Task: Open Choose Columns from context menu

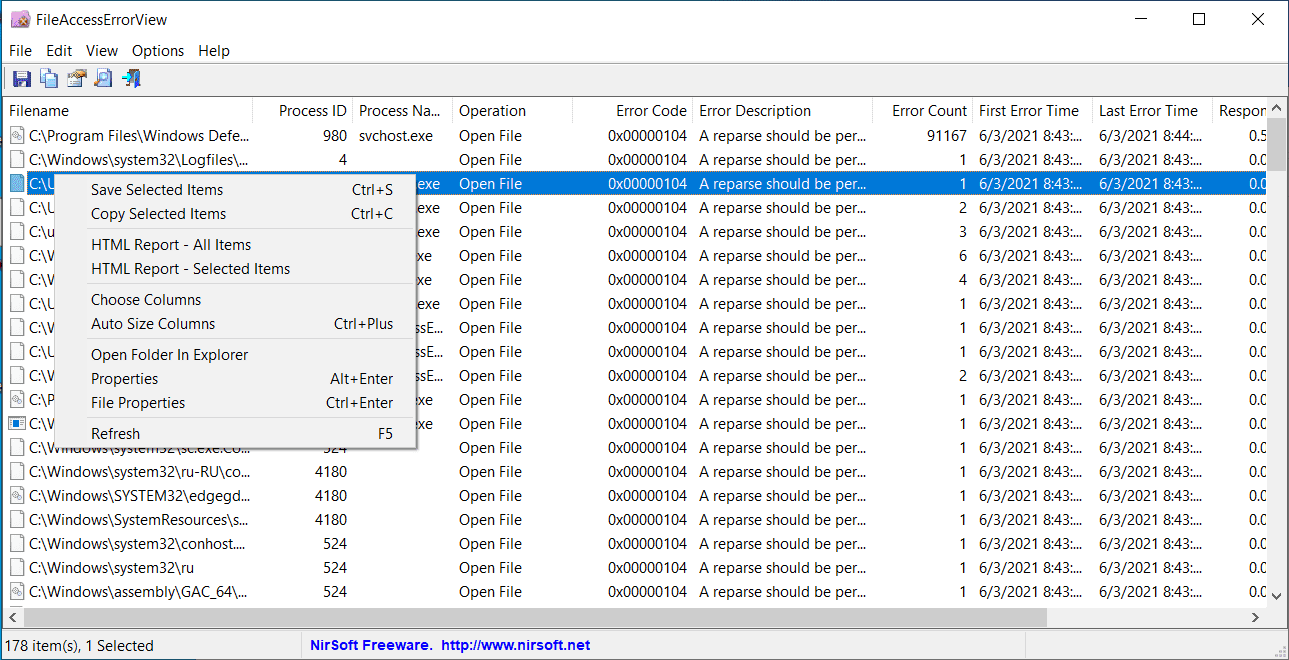Action: 235,300
